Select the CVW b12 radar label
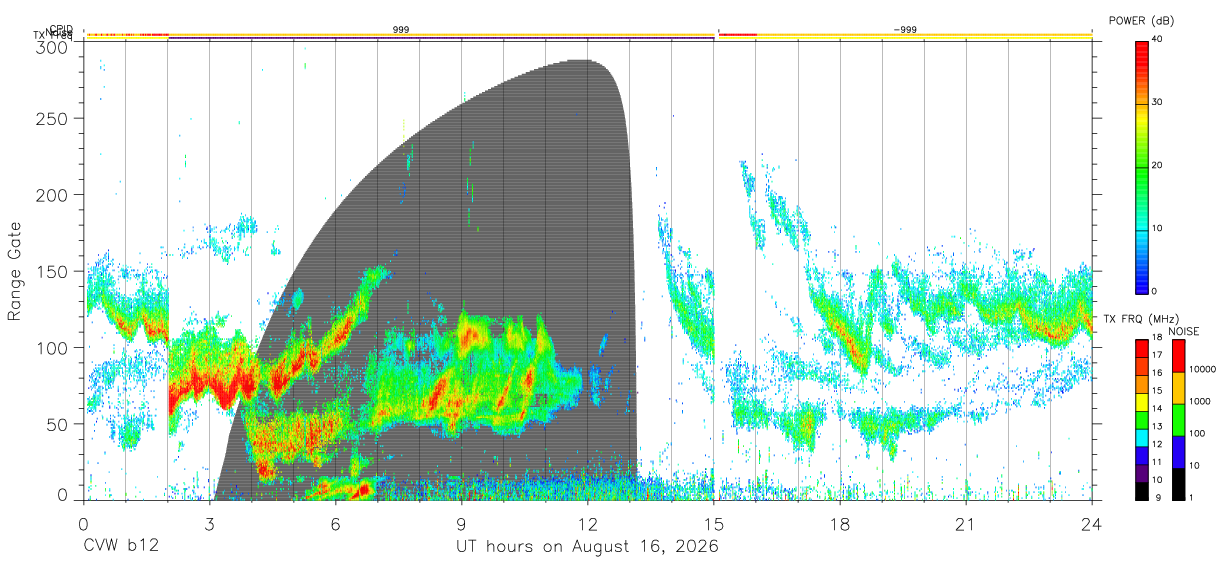 click(x=122, y=547)
